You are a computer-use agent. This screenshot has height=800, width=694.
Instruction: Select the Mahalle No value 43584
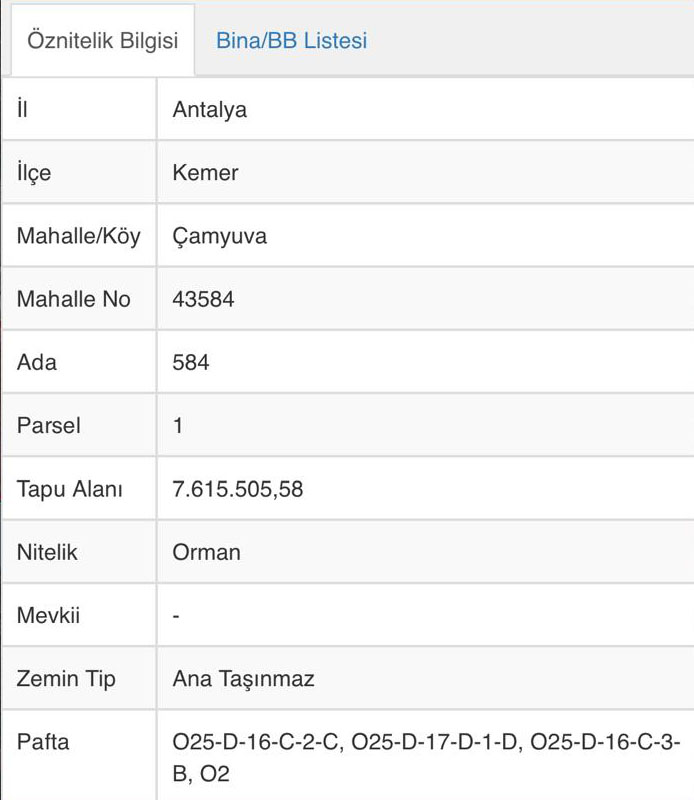(204, 299)
